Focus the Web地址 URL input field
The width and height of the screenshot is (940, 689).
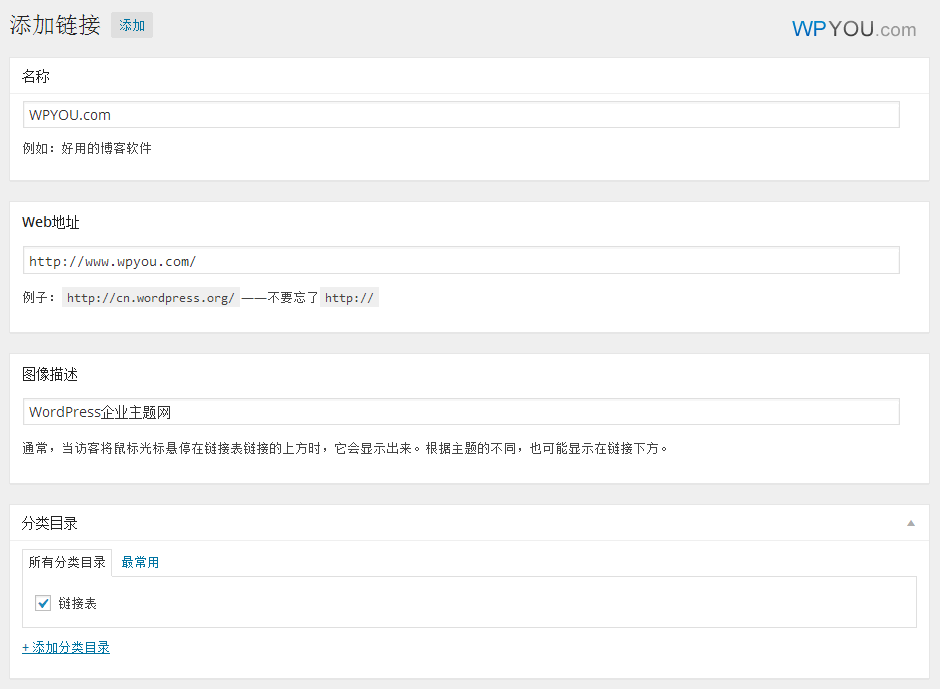point(461,260)
